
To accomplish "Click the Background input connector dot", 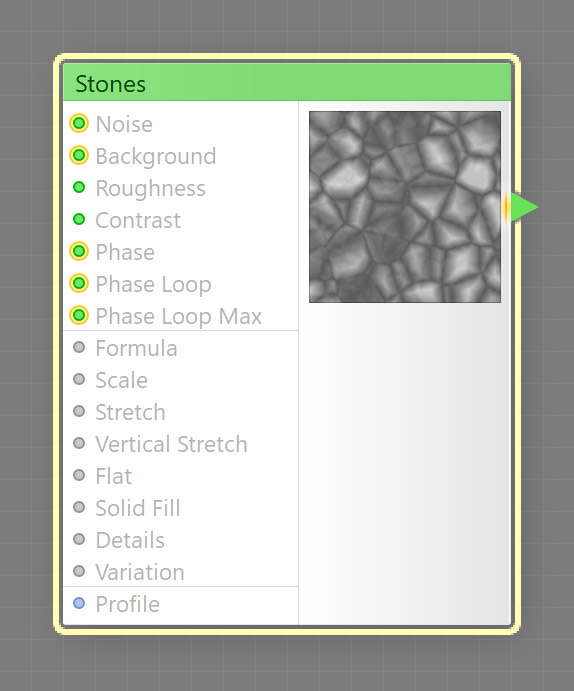I will [79, 155].
